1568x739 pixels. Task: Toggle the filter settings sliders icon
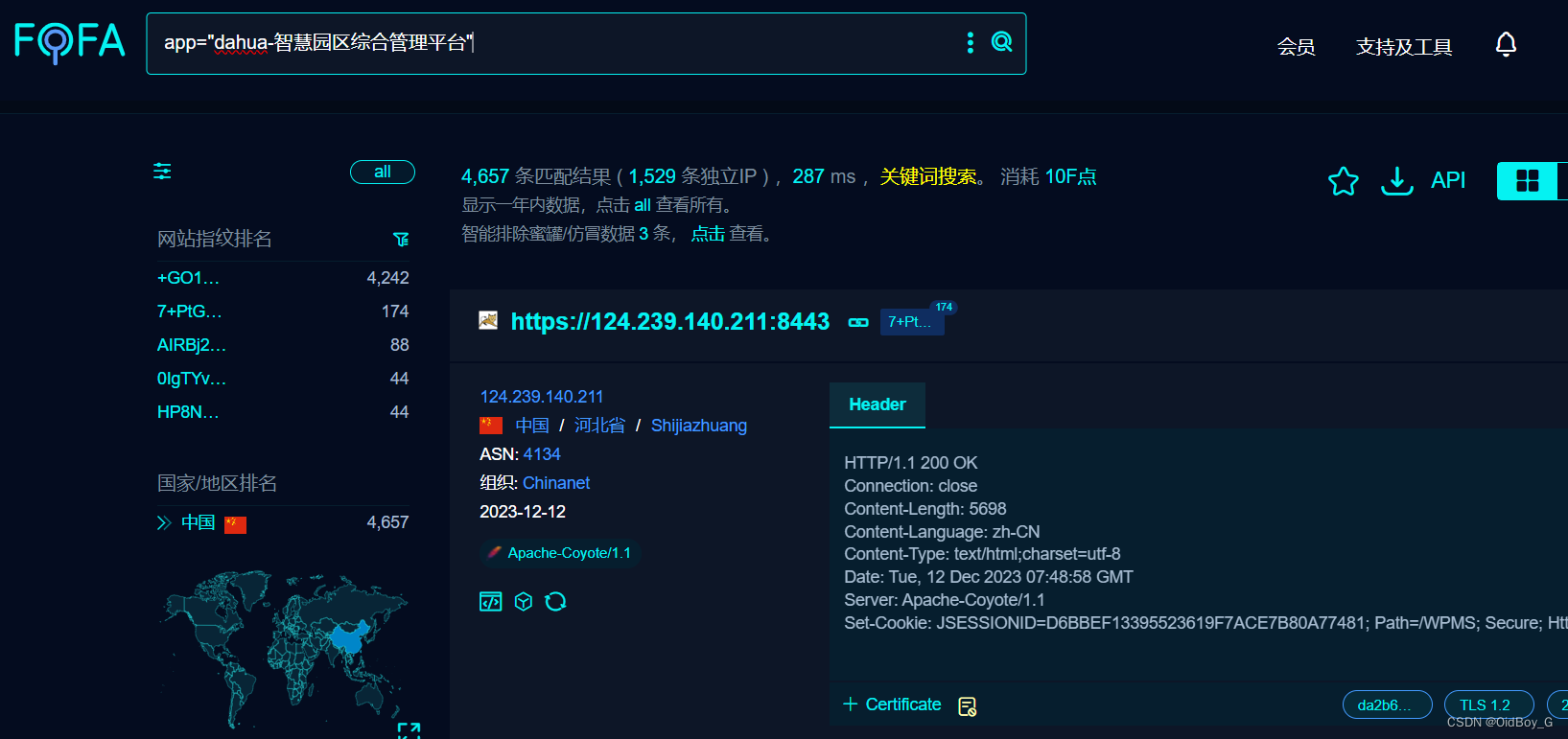point(163,172)
